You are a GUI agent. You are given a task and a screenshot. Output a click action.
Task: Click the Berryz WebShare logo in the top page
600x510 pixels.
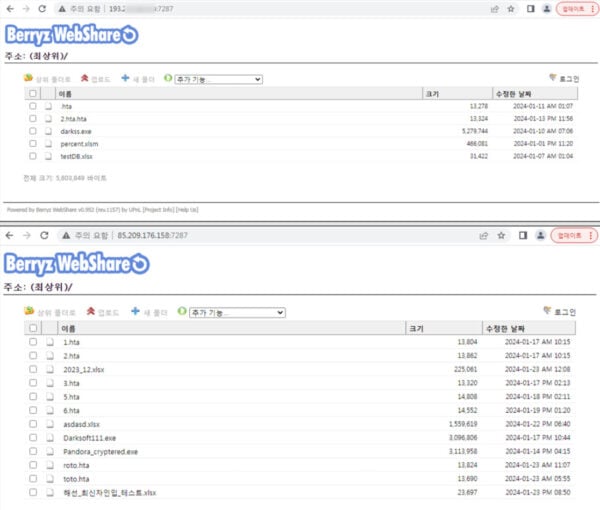(70, 35)
